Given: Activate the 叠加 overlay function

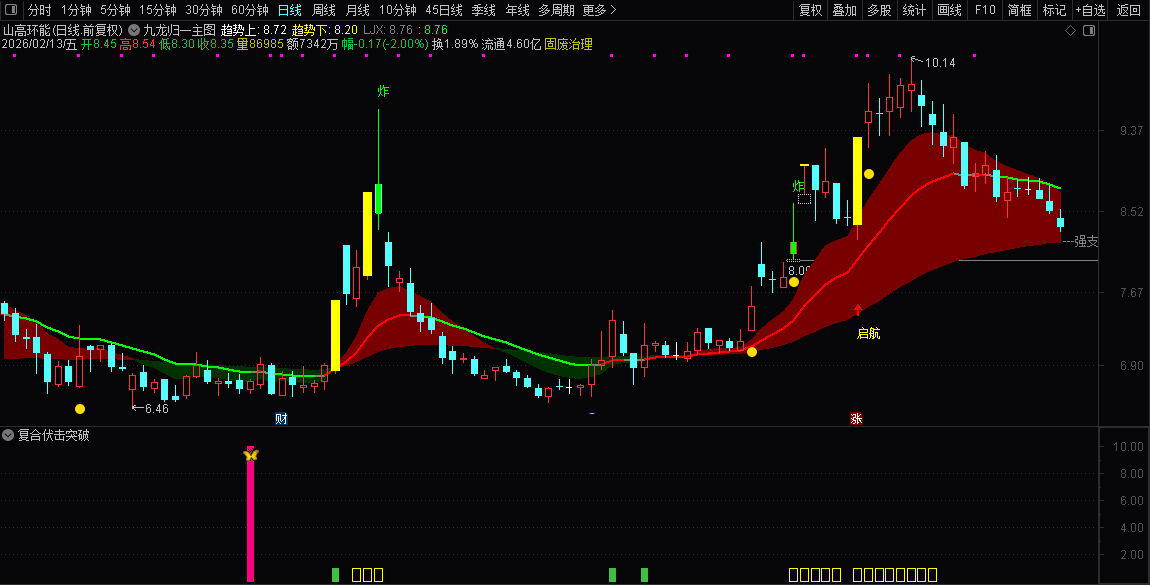Looking at the screenshot, I should 843,10.
